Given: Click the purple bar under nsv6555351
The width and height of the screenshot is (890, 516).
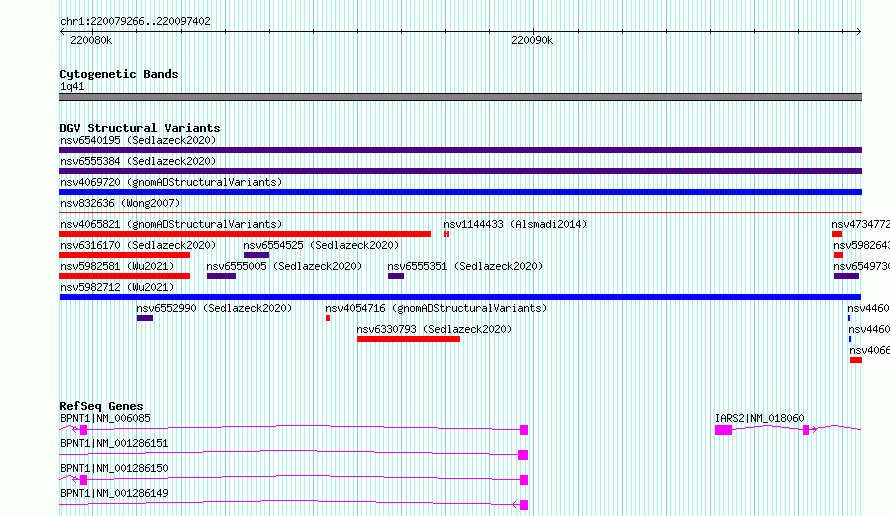Looking at the screenshot, I should [x=396, y=276].
